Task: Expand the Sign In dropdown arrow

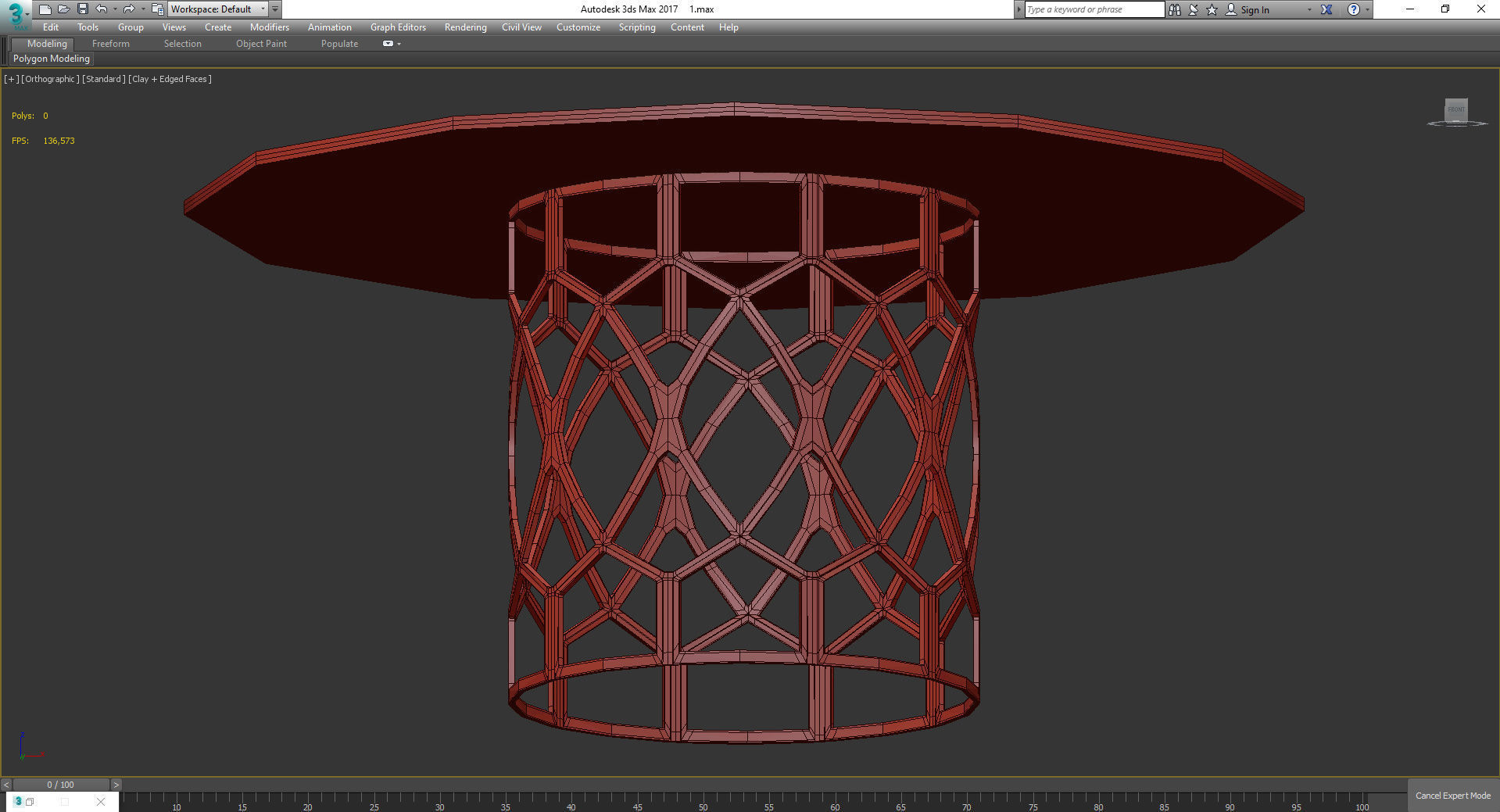Action: pos(1309,10)
